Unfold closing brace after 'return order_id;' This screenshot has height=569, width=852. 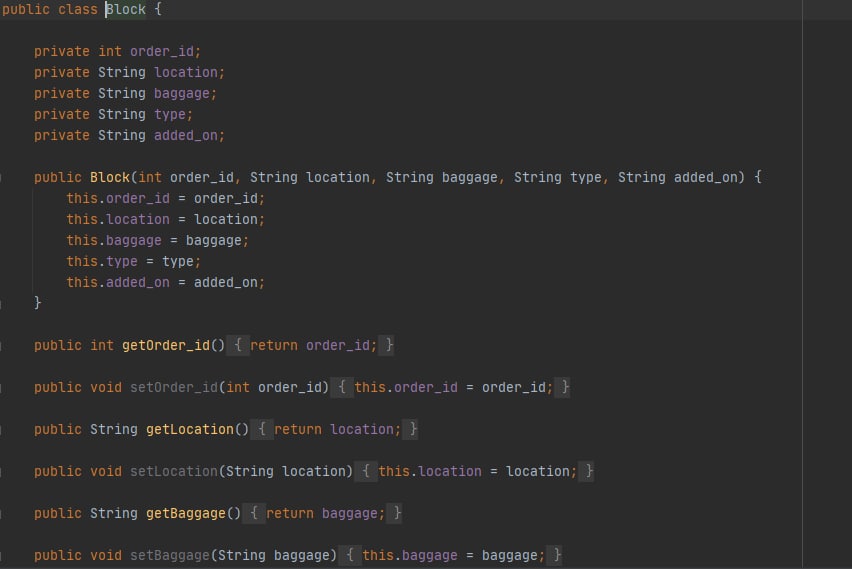388,345
